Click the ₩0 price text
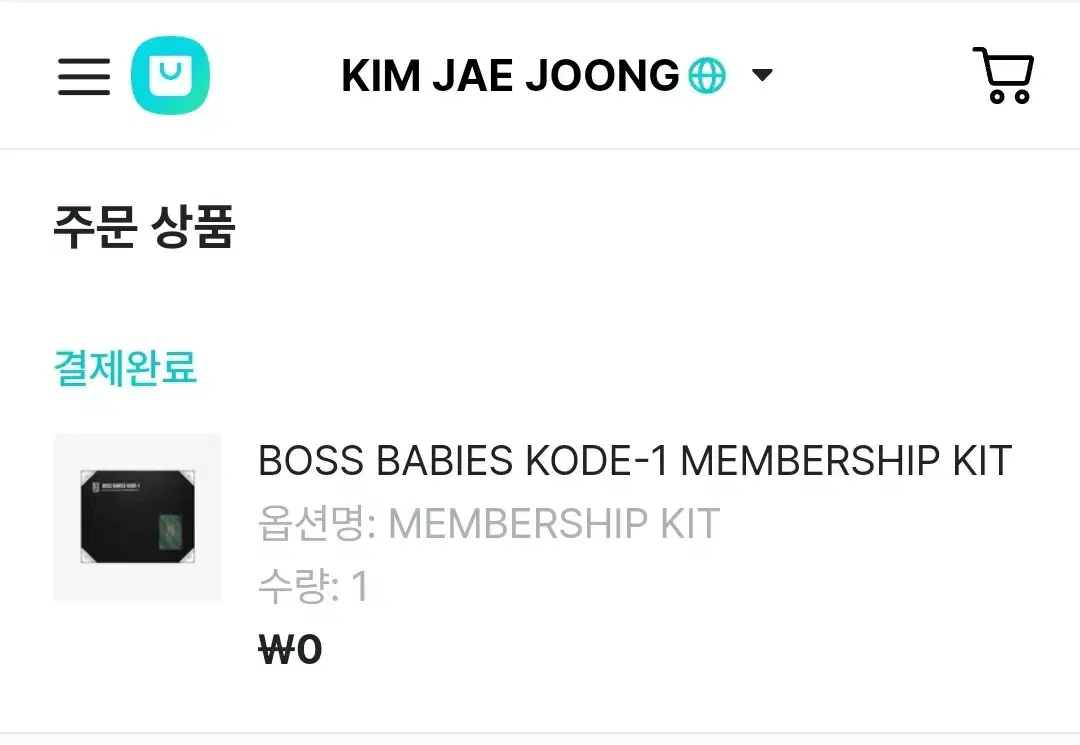 pyautogui.click(x=290, y=649)
